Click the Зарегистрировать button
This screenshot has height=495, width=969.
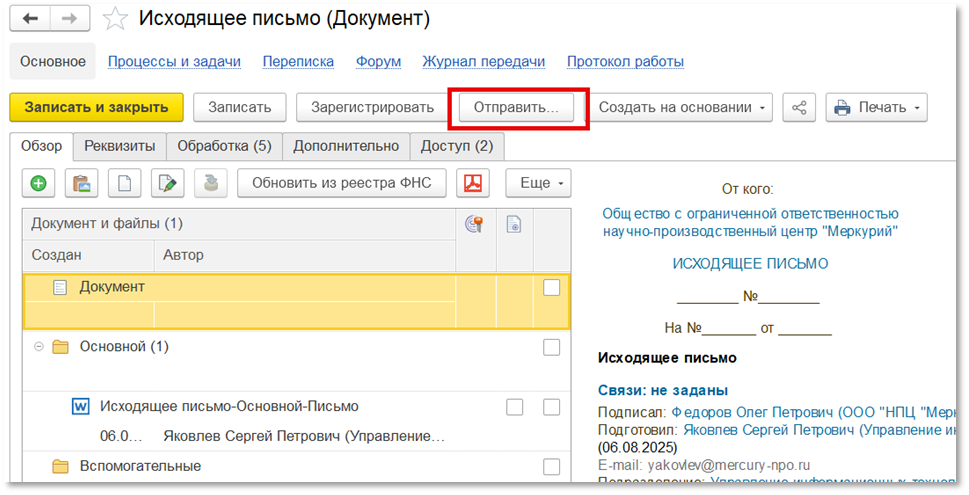click(x=372, y=108)
